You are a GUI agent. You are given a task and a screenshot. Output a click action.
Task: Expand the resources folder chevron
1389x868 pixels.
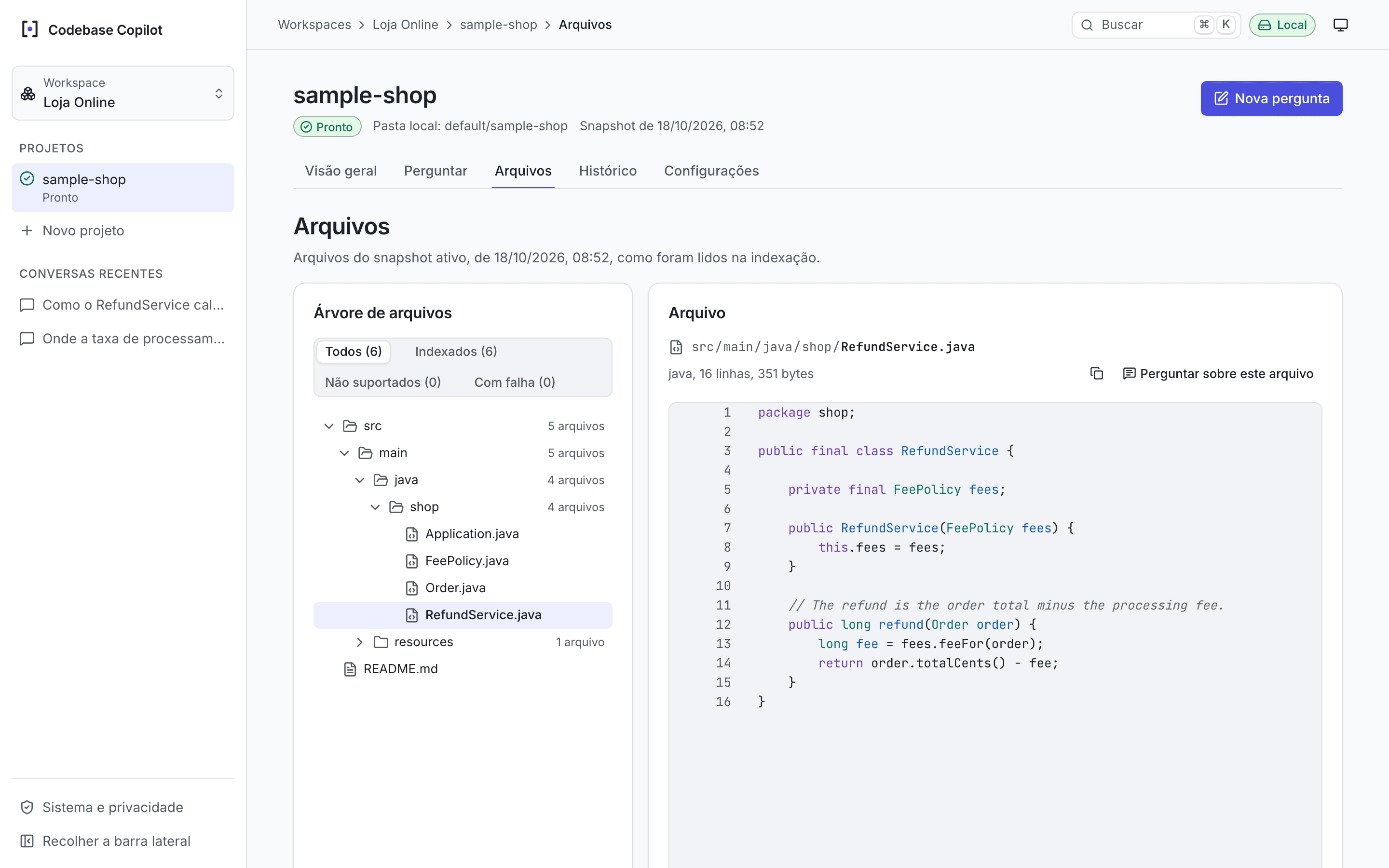(360, 642)
